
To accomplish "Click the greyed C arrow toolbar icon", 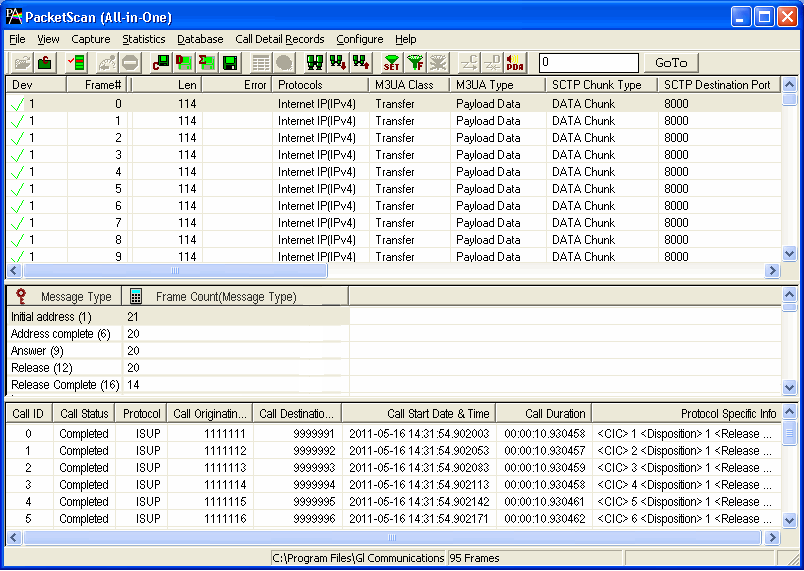I will (x=469, y=63).
